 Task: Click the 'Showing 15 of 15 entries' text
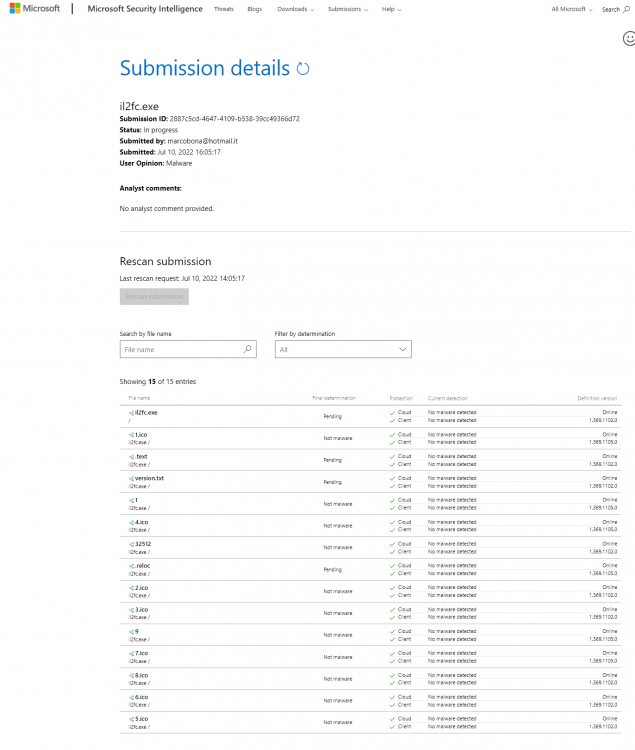(x=158, y=382)
